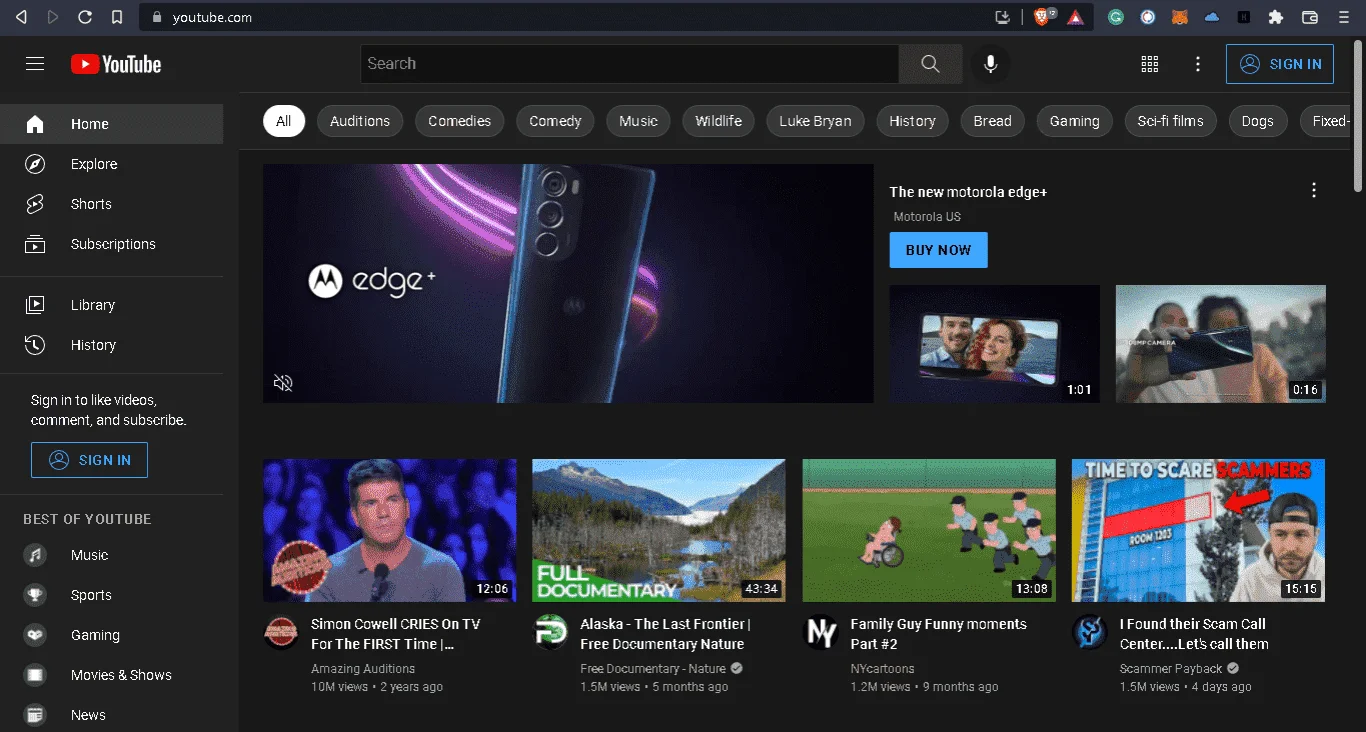This screenshot has width=1366, height=732.
Task: Open the Brave wallet icon
Action: click(x=1309, y=17)
